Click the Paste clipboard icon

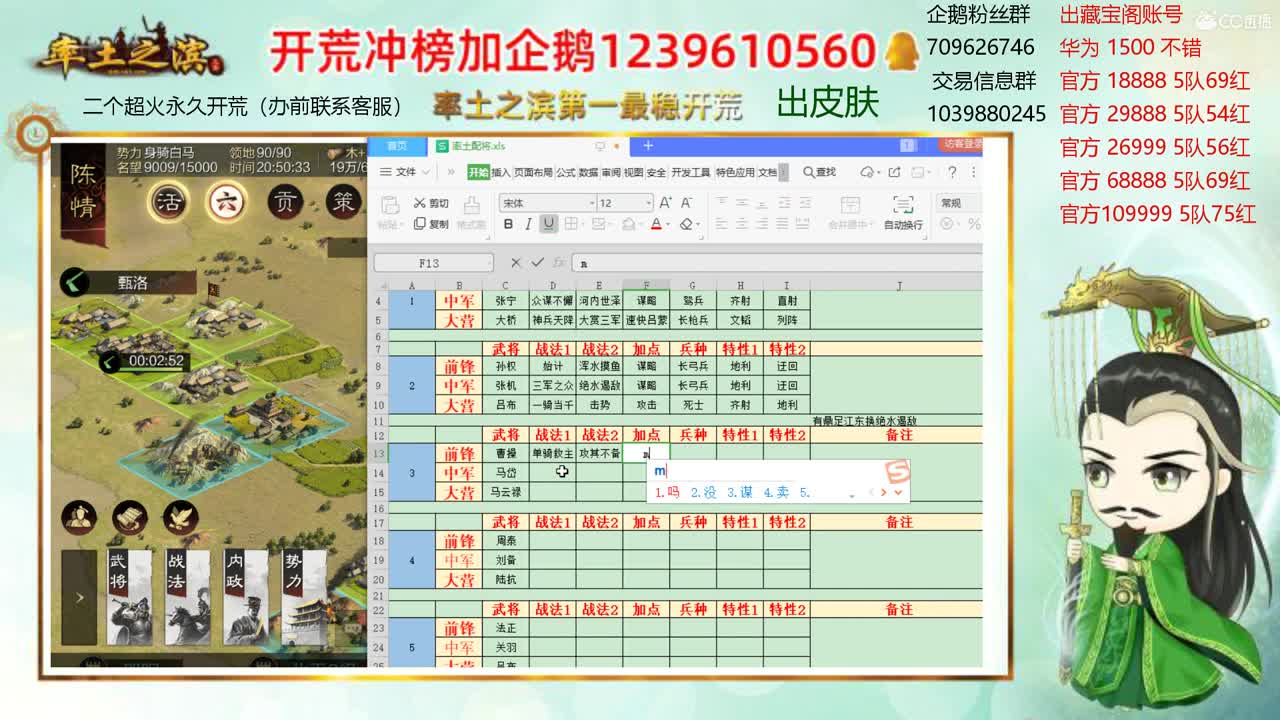(391, 205)
